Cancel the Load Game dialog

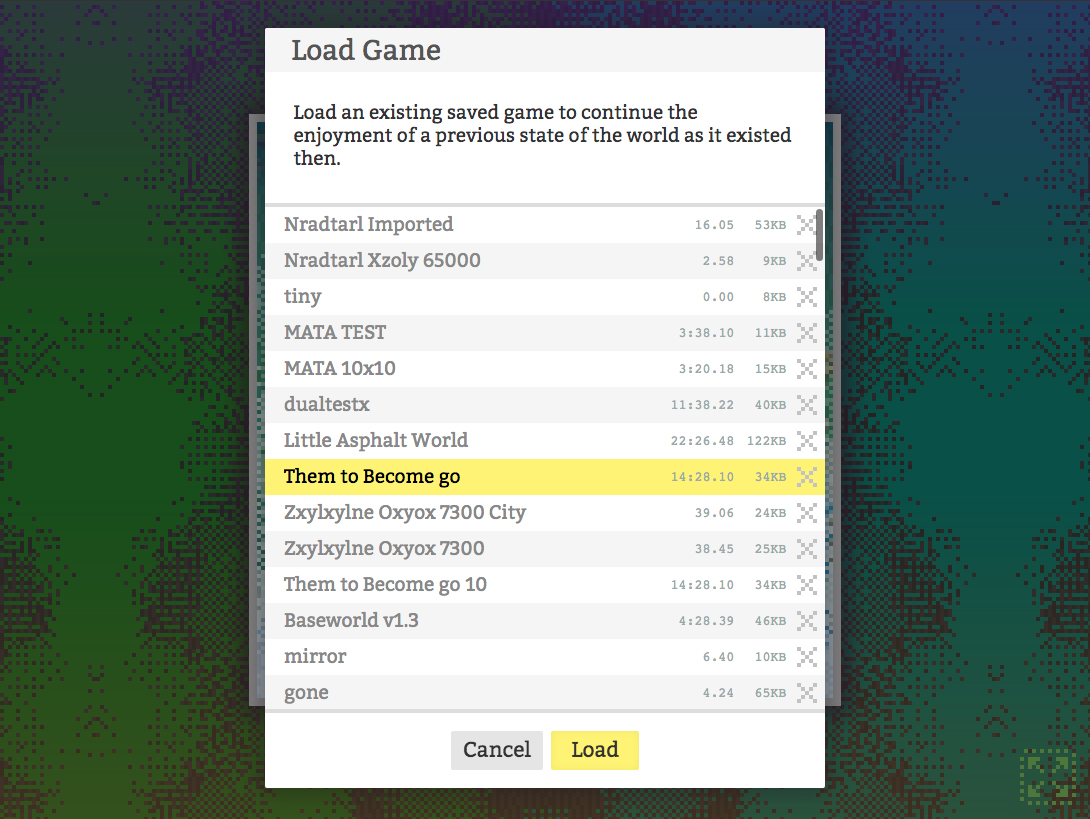(497, 750)
